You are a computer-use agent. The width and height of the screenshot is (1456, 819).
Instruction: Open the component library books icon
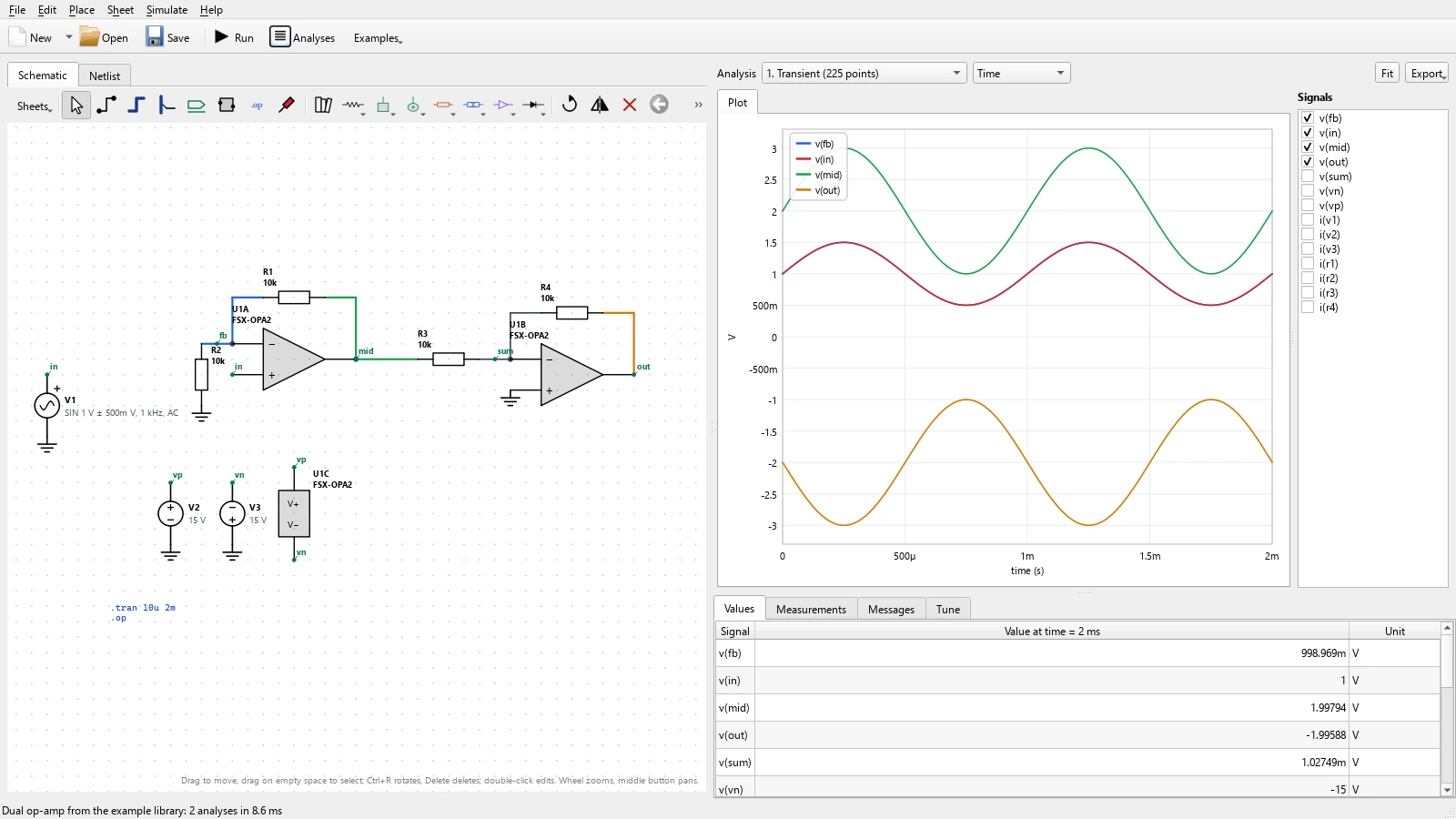pyautogui.click(x=323, y=106)
